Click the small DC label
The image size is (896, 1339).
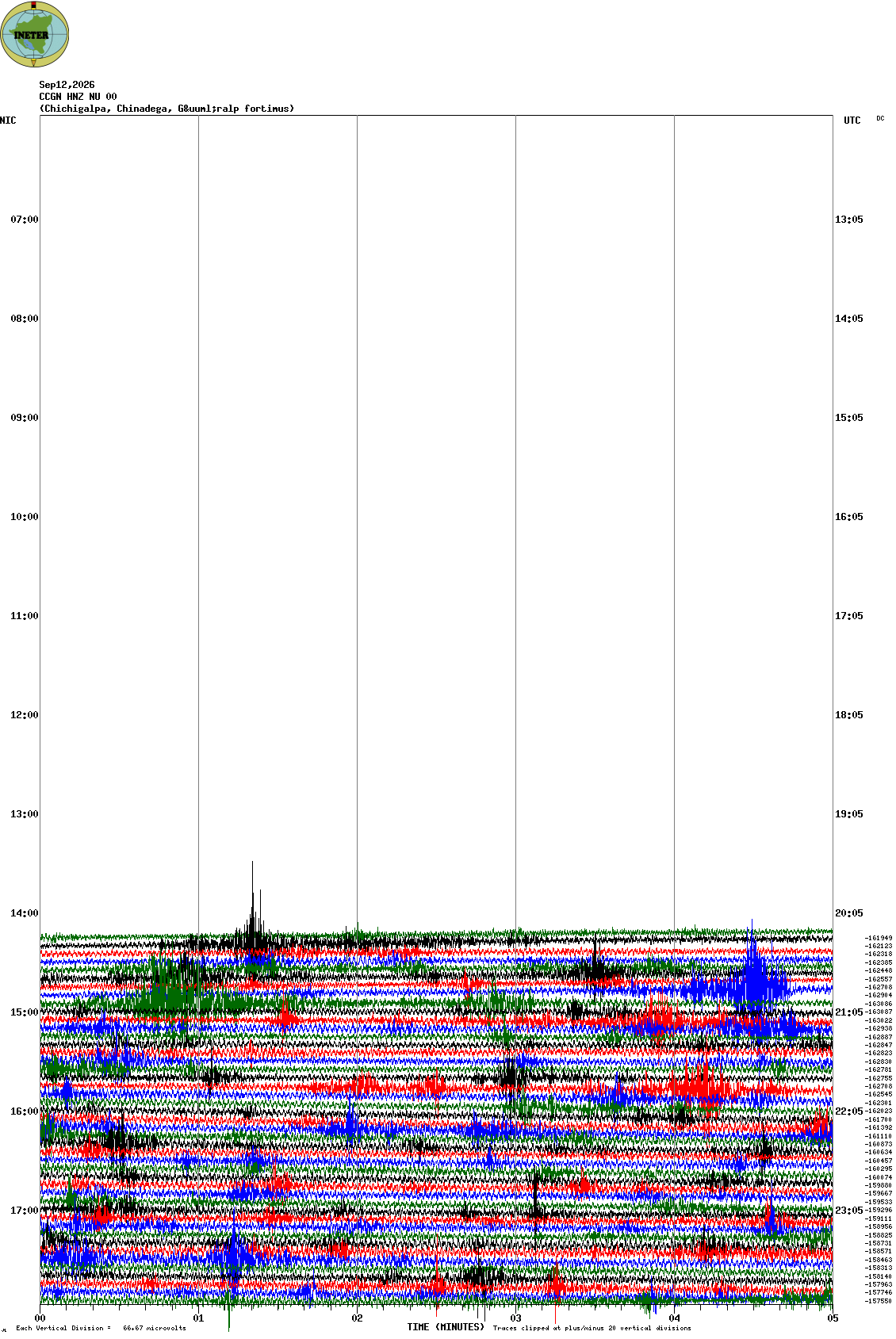pos(880,118)
